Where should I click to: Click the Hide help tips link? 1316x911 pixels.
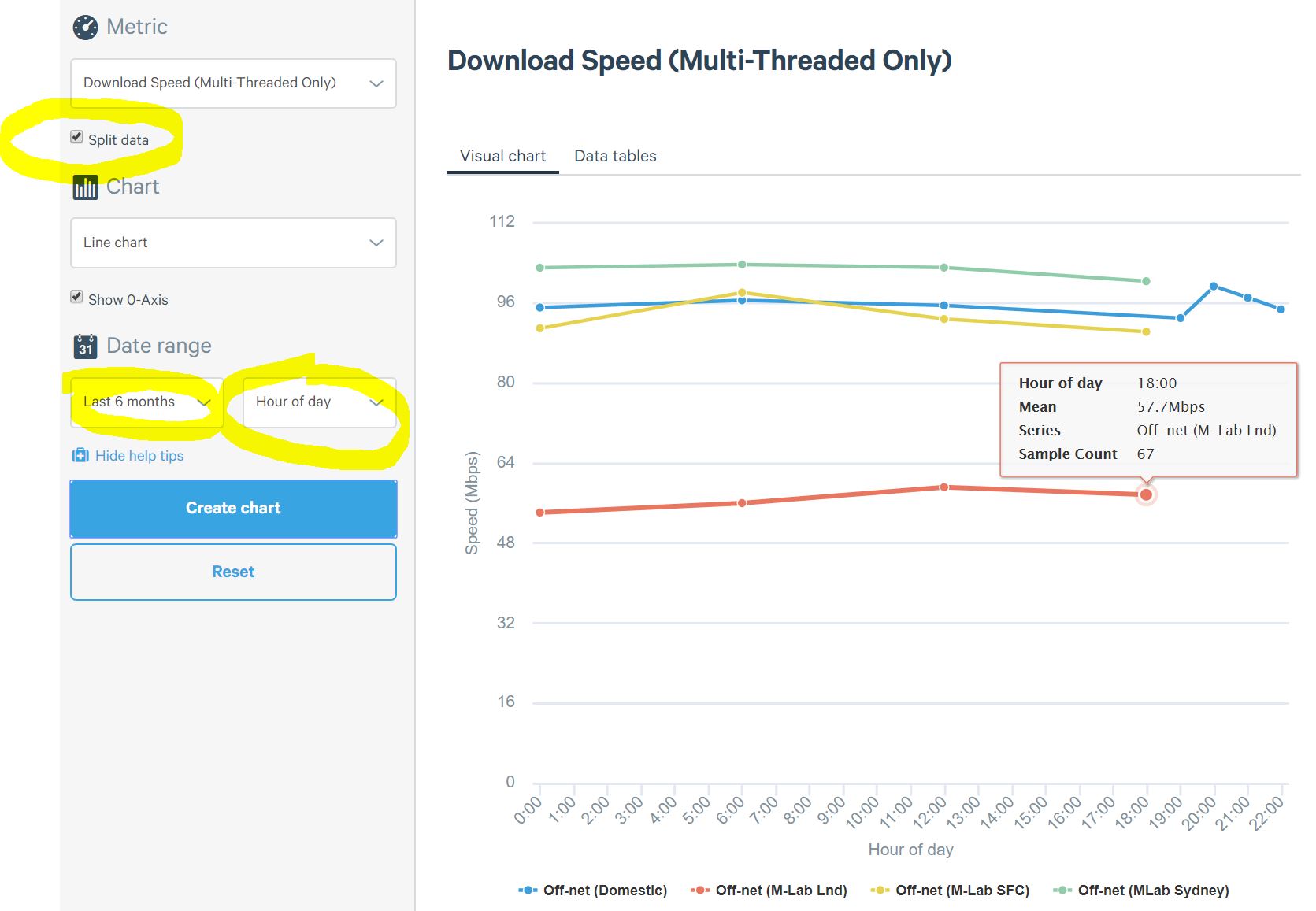[x=139, y=456]
